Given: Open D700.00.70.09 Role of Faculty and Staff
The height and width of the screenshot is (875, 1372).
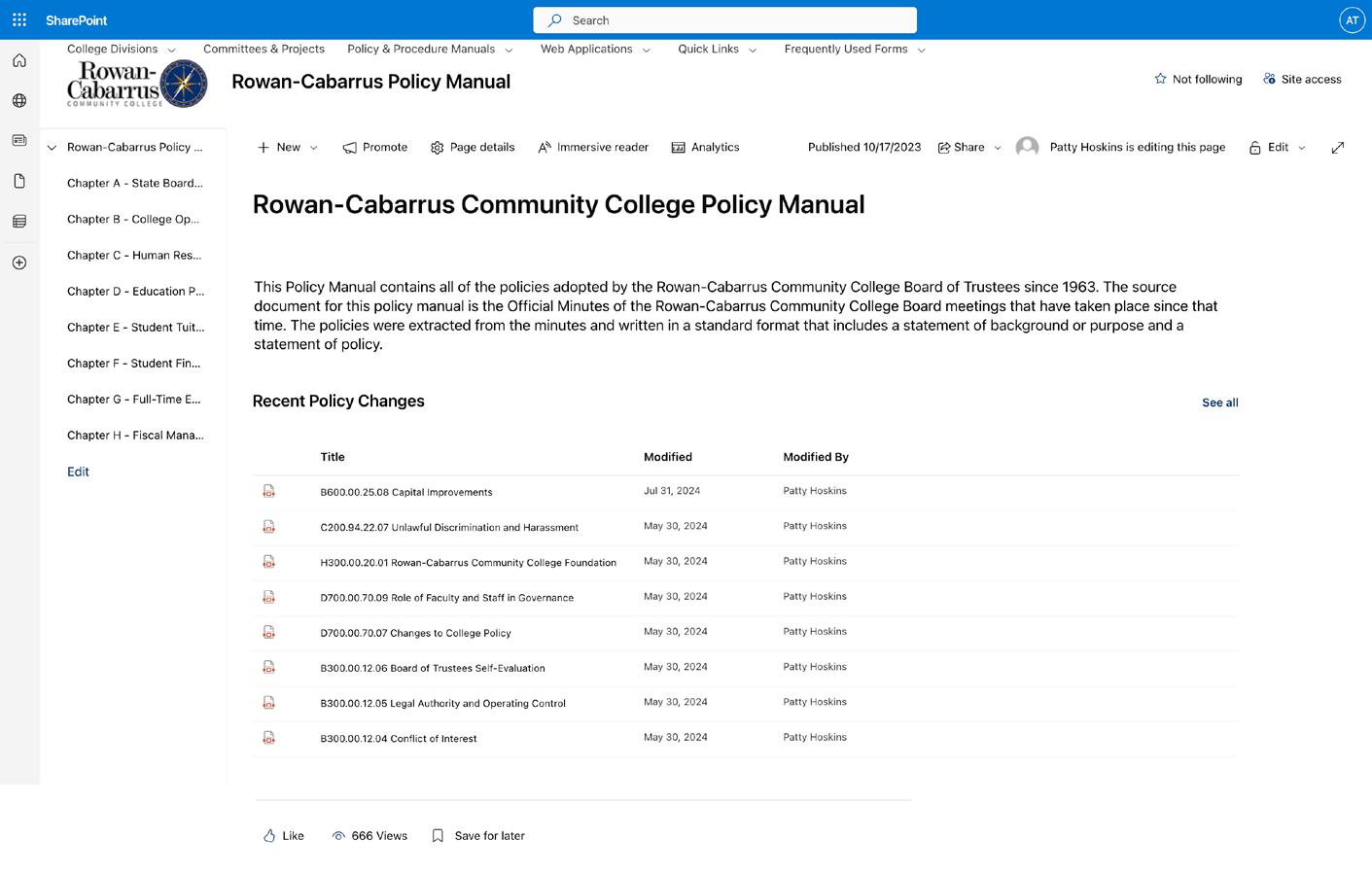Looking at the screenshot, I should (446, 597).
